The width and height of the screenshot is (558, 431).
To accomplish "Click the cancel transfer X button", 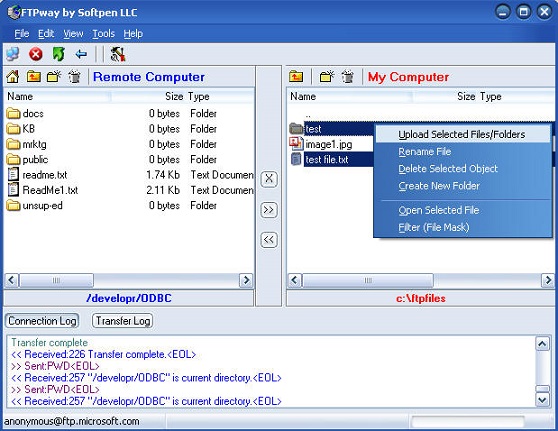I will click(x=269, y=179).
